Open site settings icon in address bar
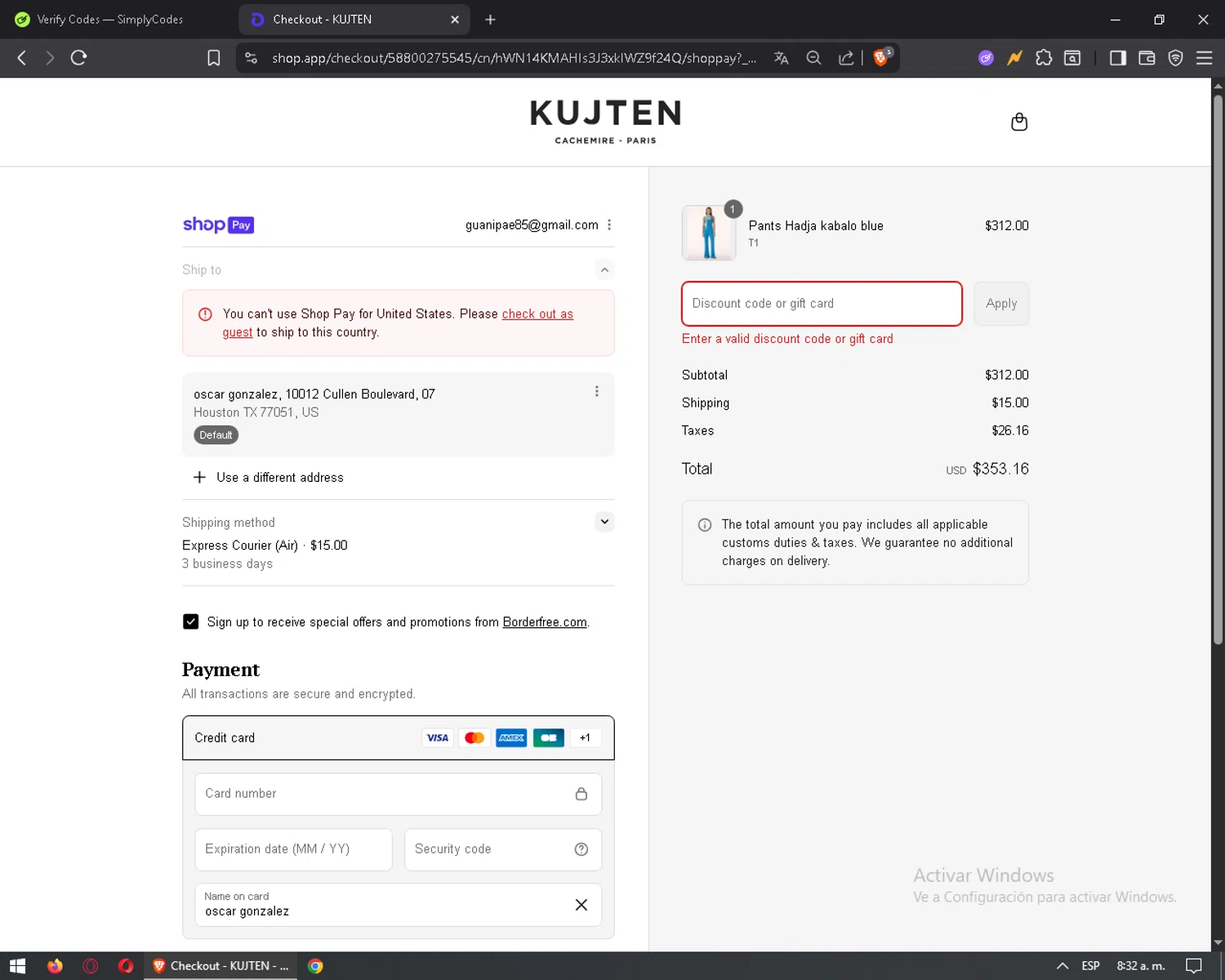 pos(252,58)
